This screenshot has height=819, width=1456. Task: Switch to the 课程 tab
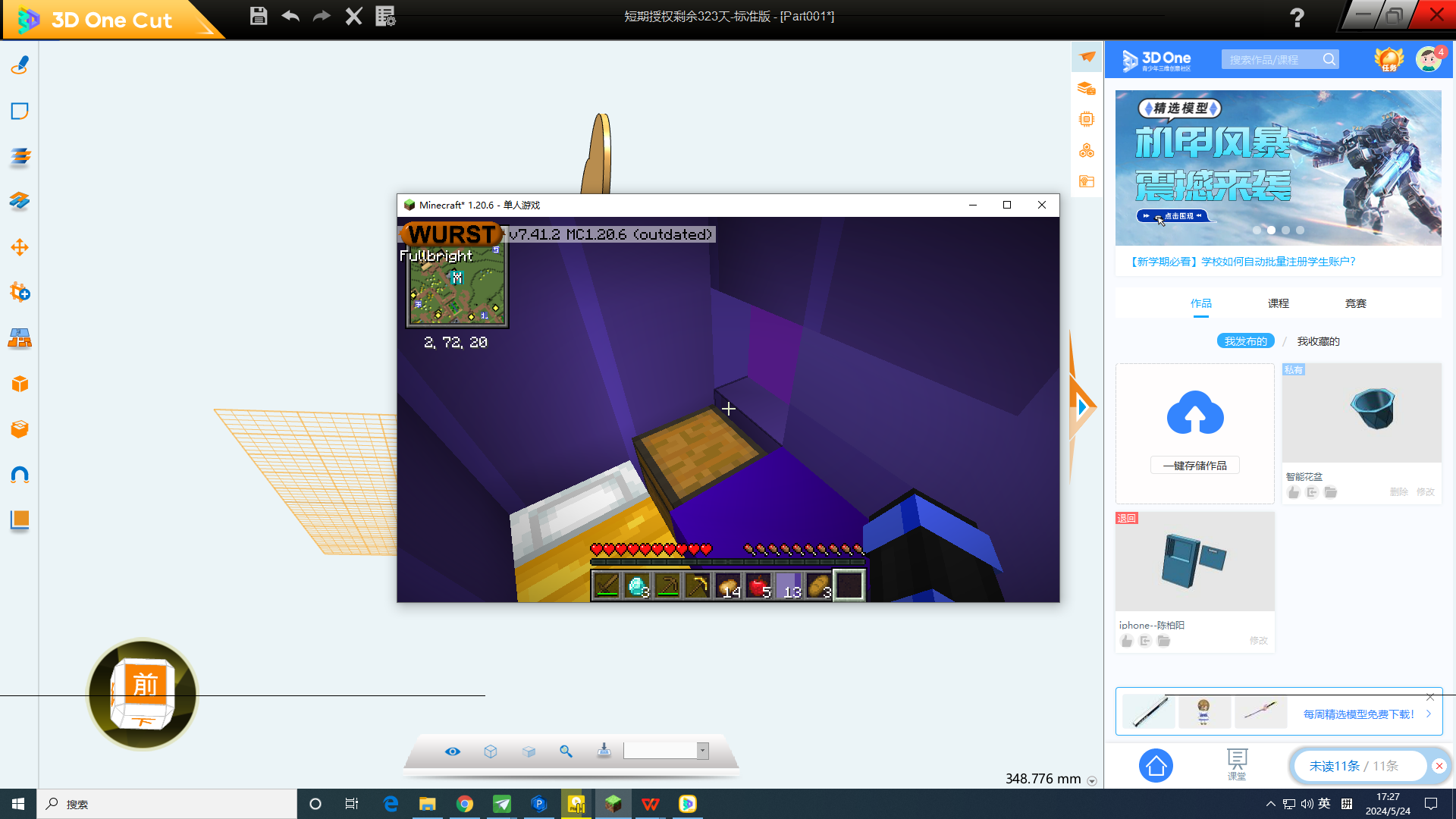coord(1278,303)
